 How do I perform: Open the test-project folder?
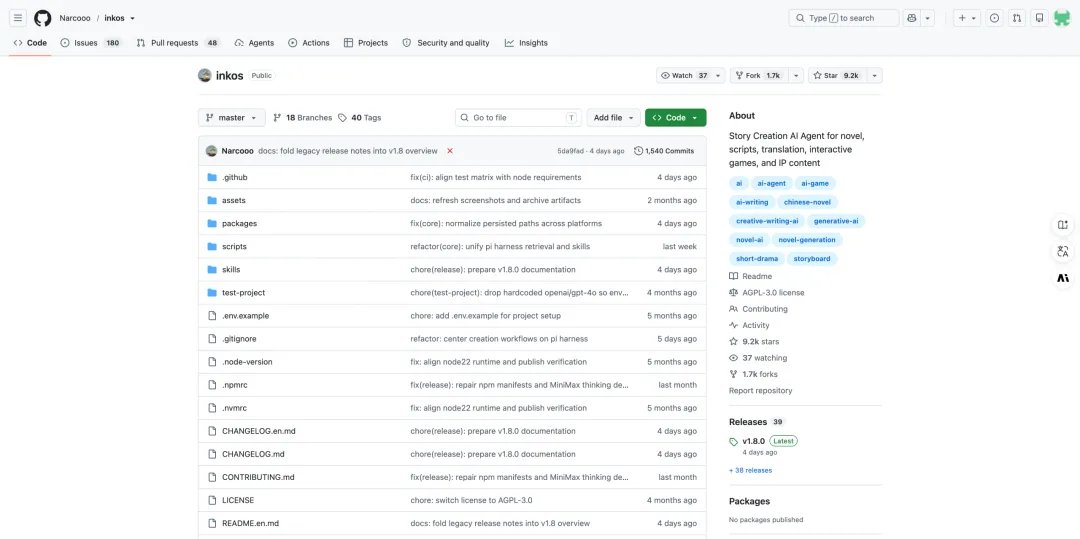click(x=243, y=293)
